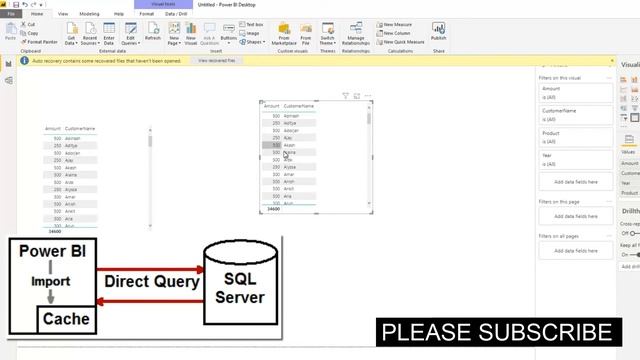
Task: Toggle the Cross-report drillthrough Off switch
Action: (x=634, y=233)
